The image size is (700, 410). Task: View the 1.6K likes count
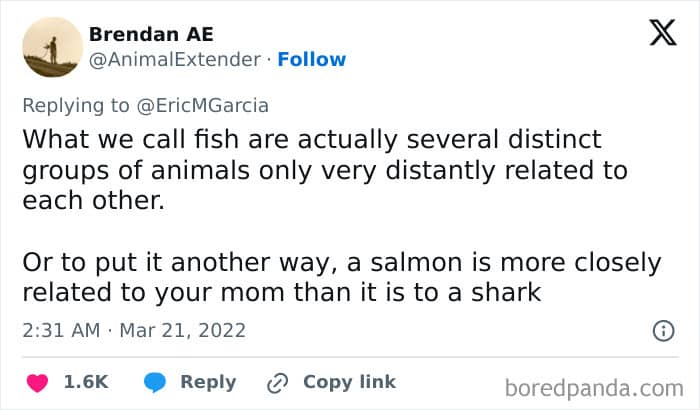pyautogui.click(x=86, y=382)
